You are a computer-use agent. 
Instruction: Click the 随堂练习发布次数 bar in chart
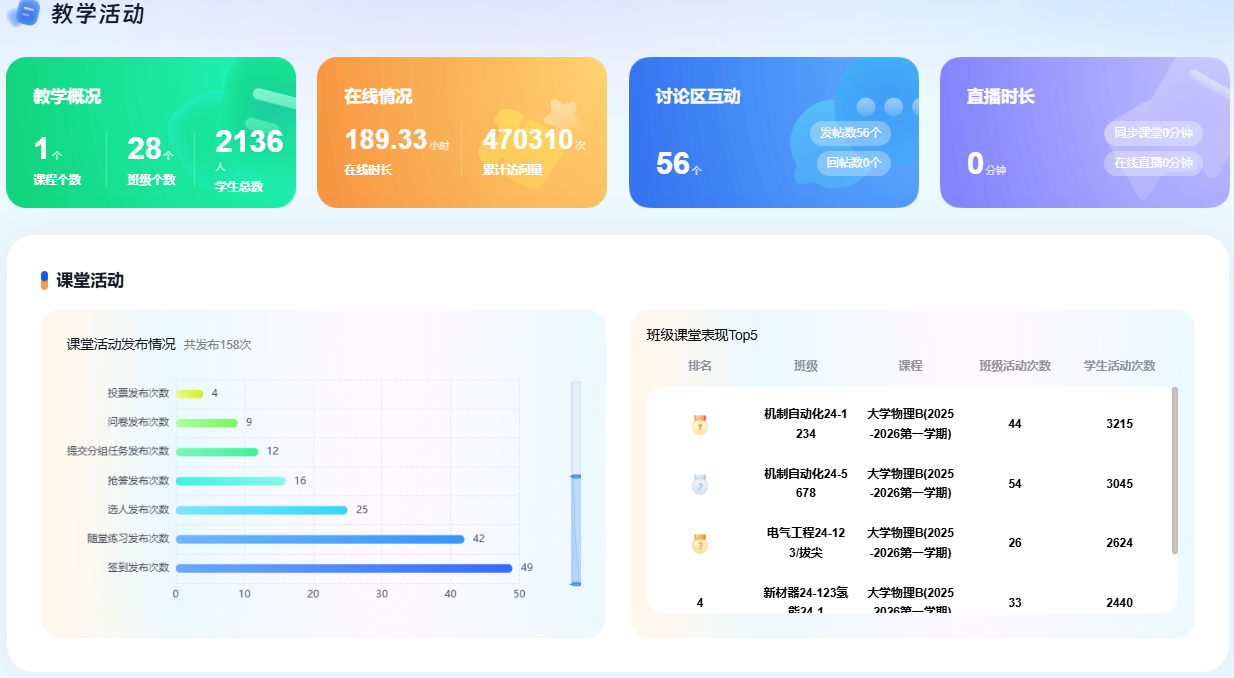[320, 539]
